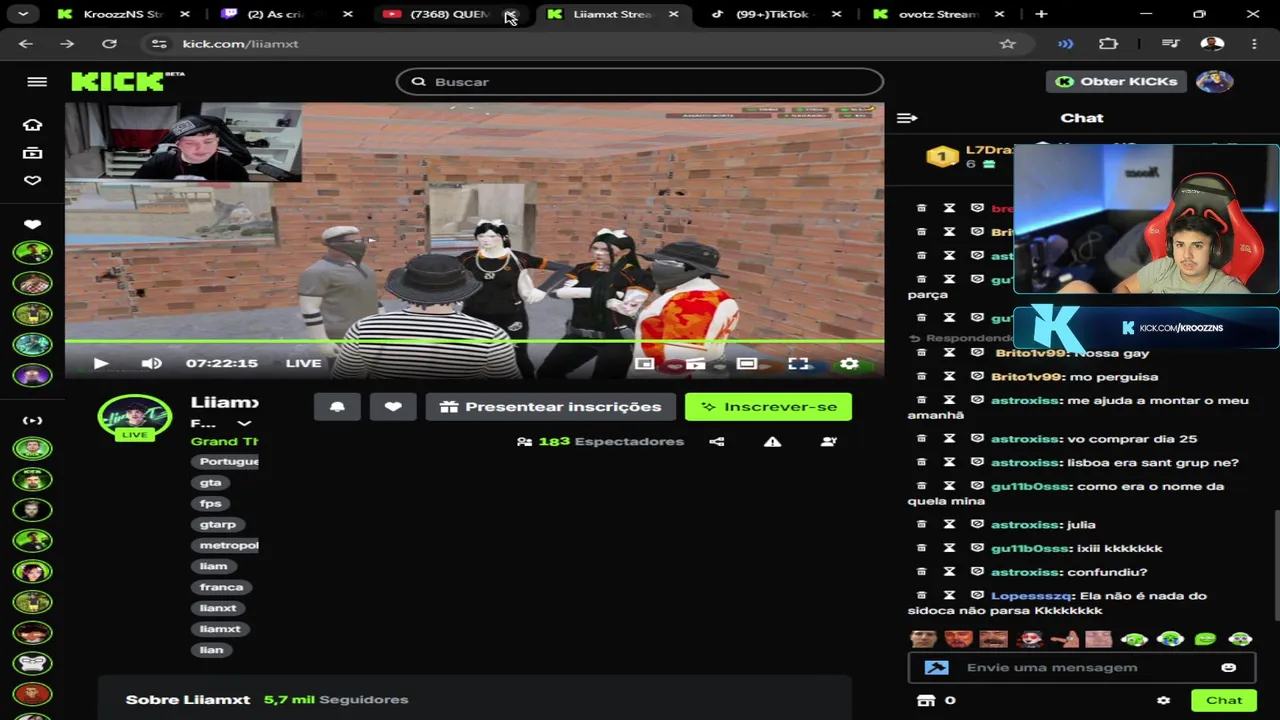
Task: Open the Kicks shop icon below chat input
Action: (x=926, y=701)
